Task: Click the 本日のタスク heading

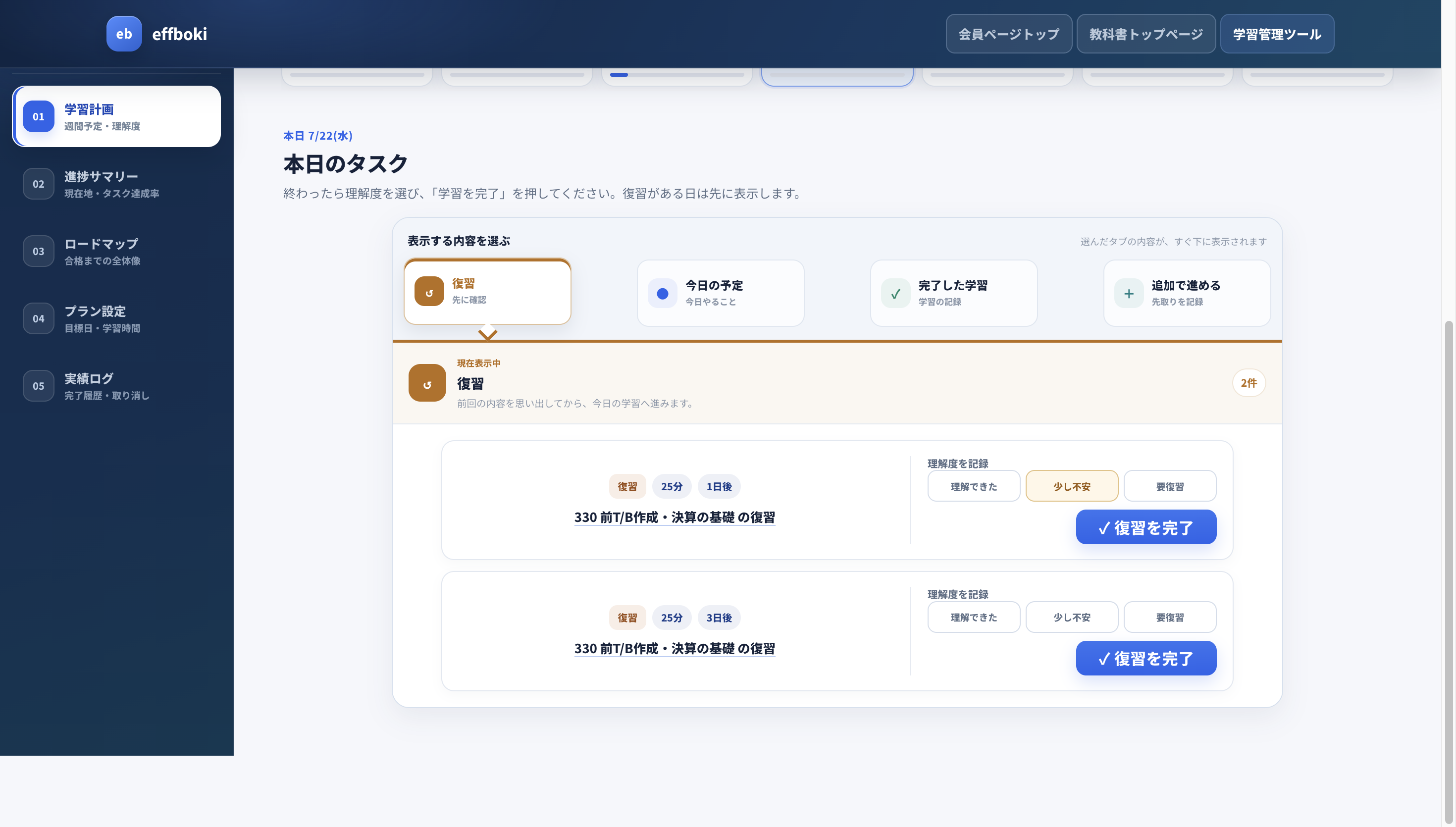Action: [346, 163]
